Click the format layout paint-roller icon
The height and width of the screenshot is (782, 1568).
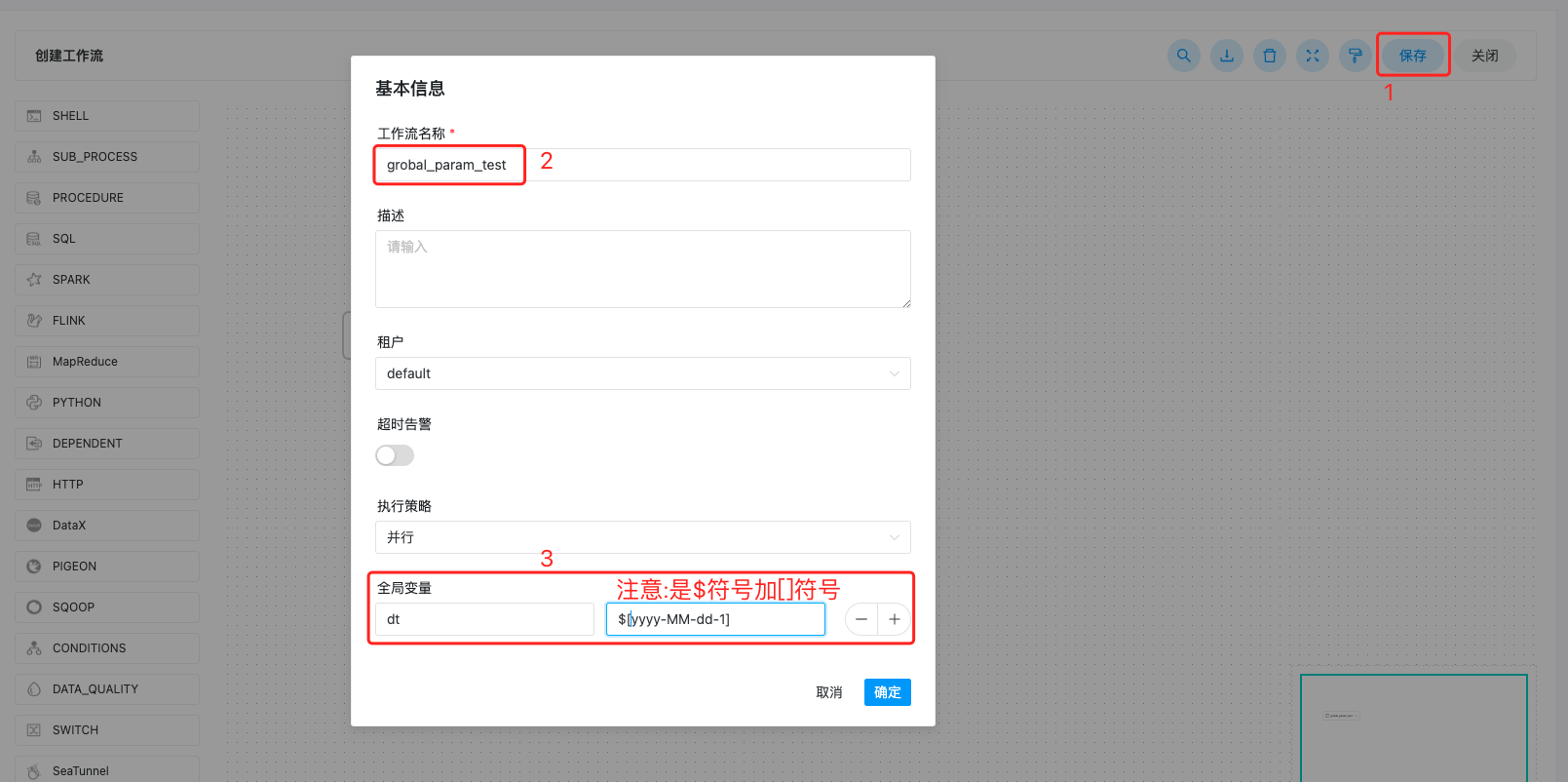pos(1356,56)
